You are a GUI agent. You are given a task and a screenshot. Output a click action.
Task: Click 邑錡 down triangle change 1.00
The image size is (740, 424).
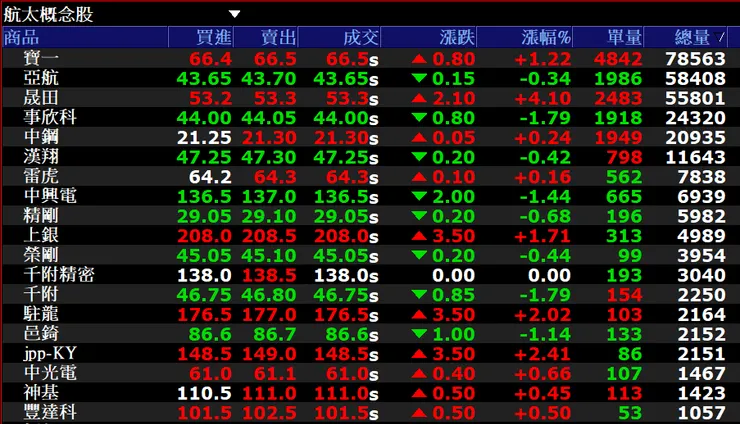pos(443,334)
